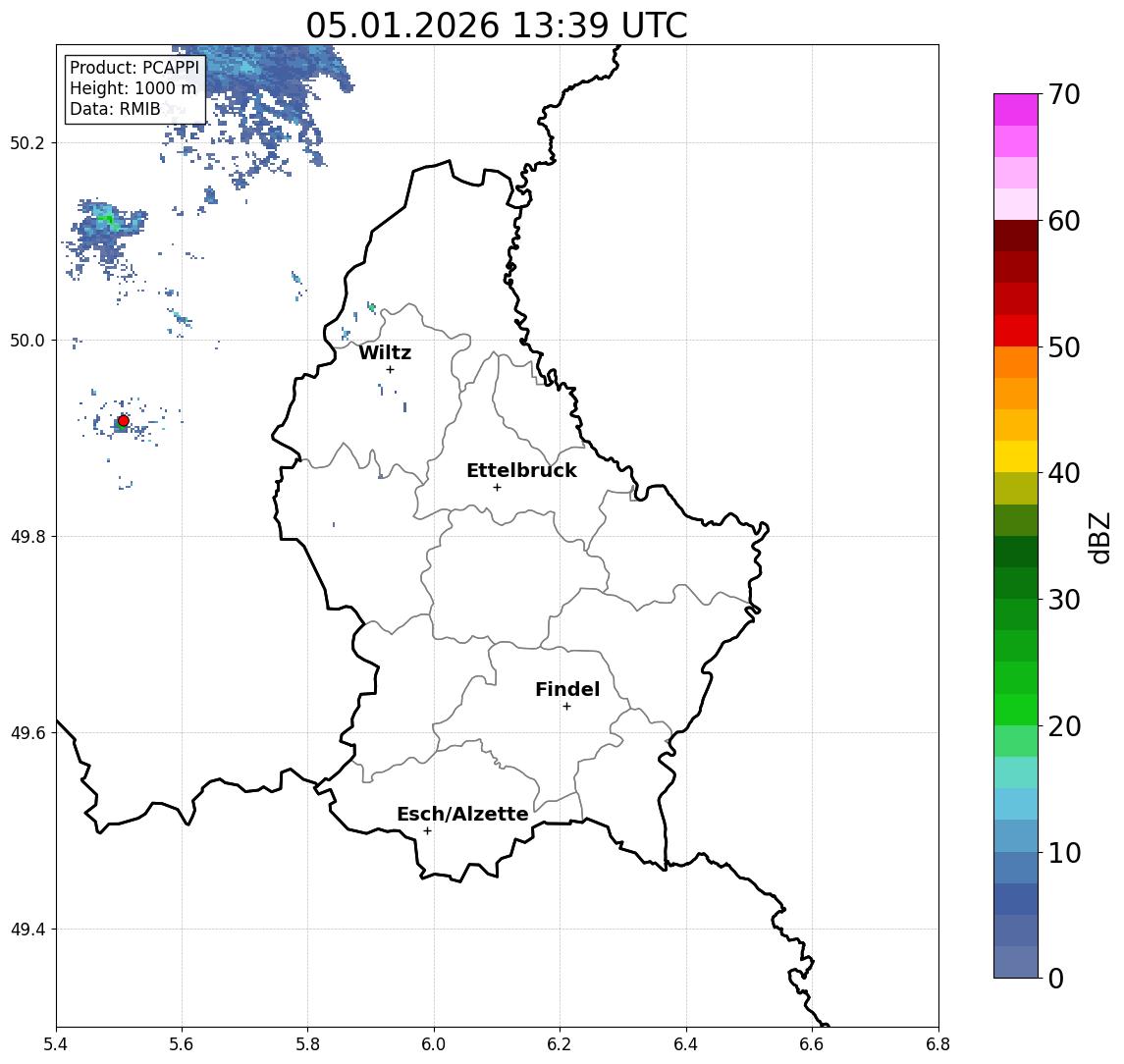
Task: Click the plus marker below Findel
Action: (x=566, y=707)
